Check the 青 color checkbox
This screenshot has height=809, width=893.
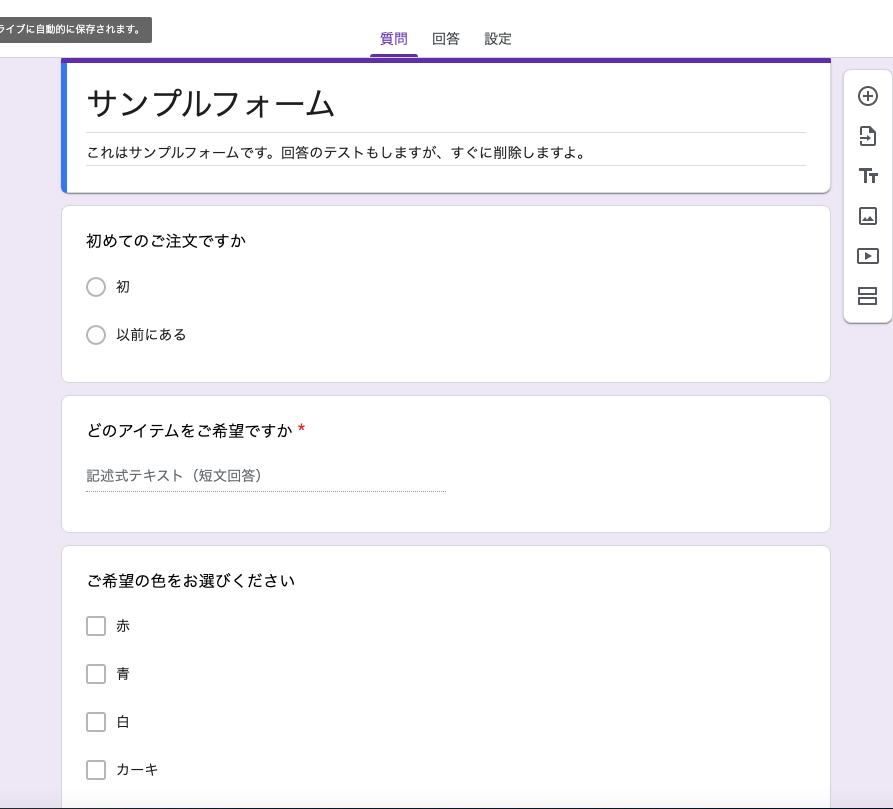pyautogui.click(x=96, y=674)
